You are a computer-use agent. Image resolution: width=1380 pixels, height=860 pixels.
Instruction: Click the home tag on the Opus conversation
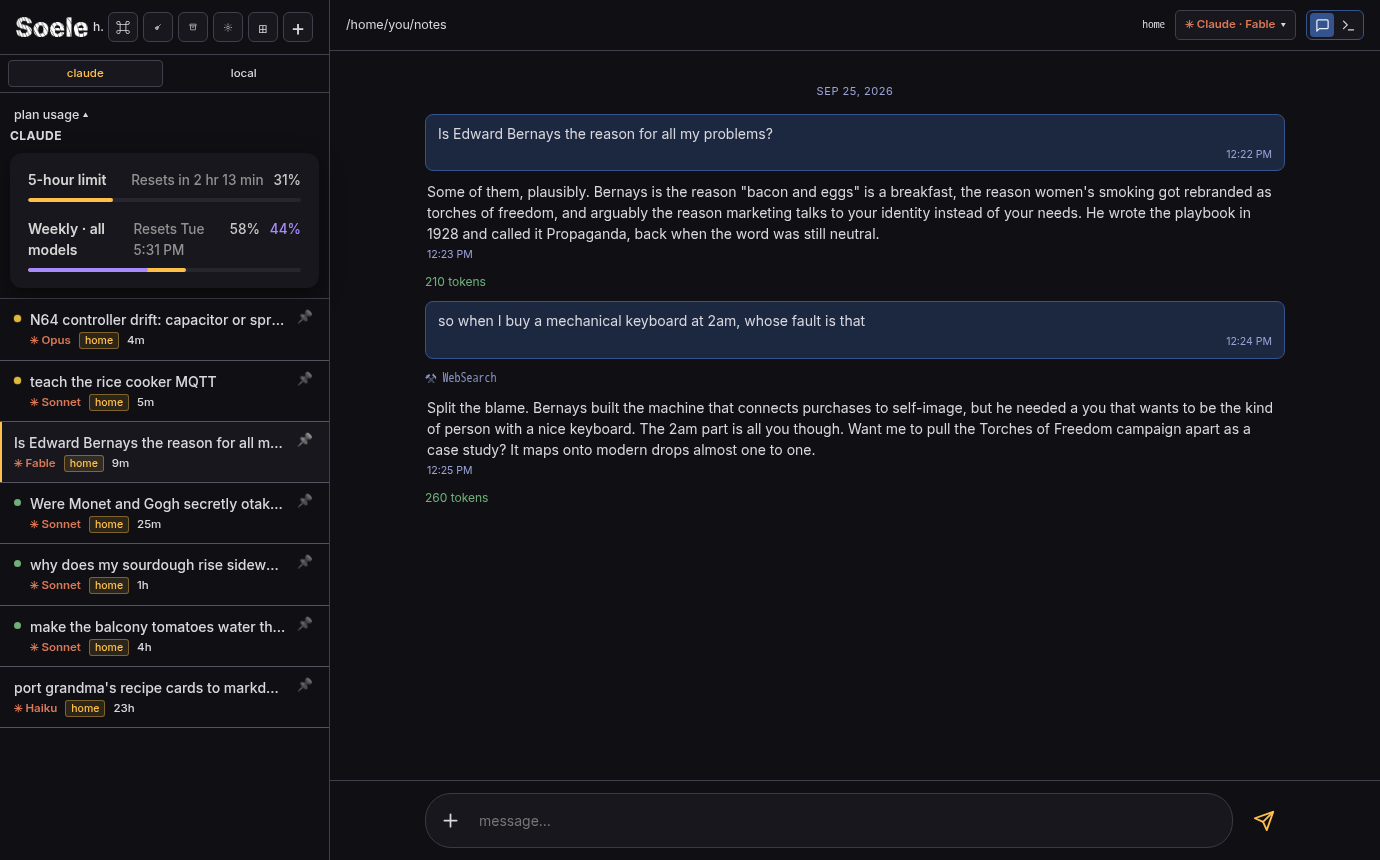tap(99, 340)
